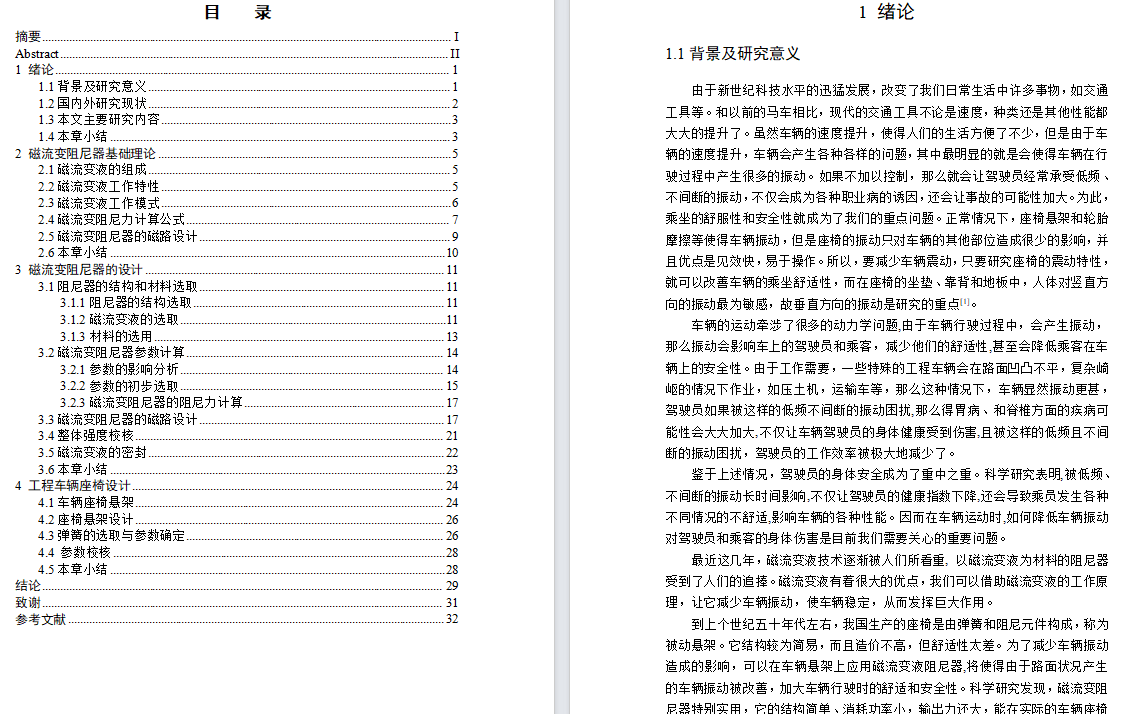Click the 目录 page title

click(x=238, y=13)
